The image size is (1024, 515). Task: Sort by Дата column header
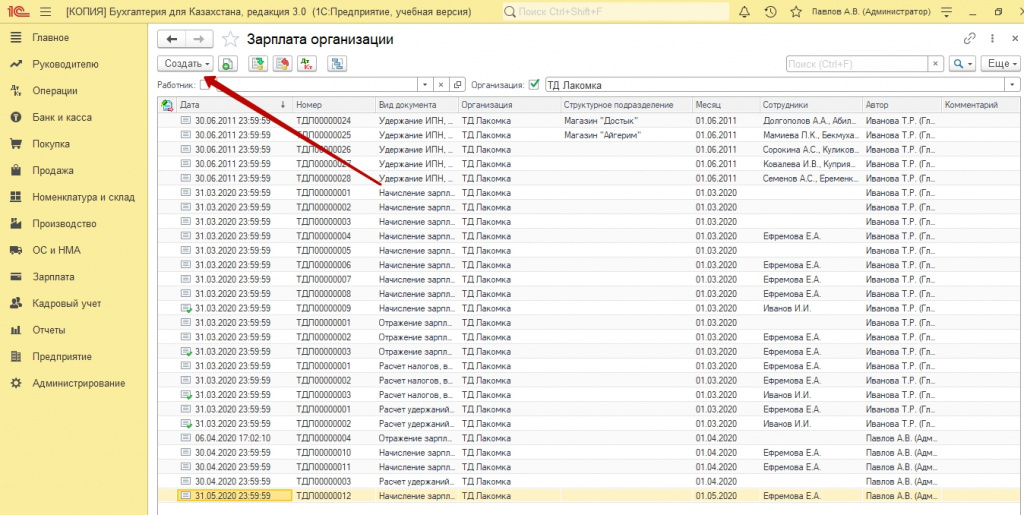point(234,104)
